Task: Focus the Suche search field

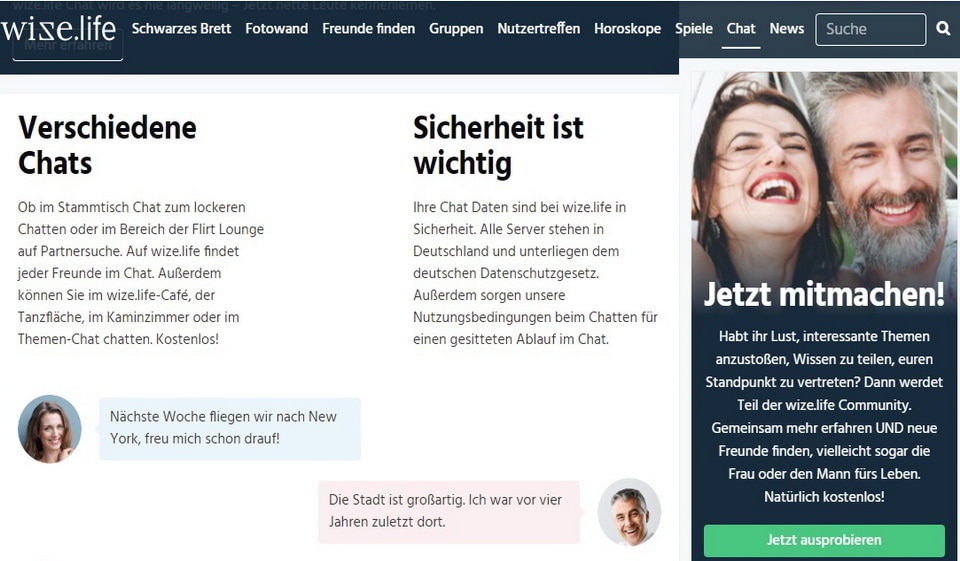Action: point(870,30)
